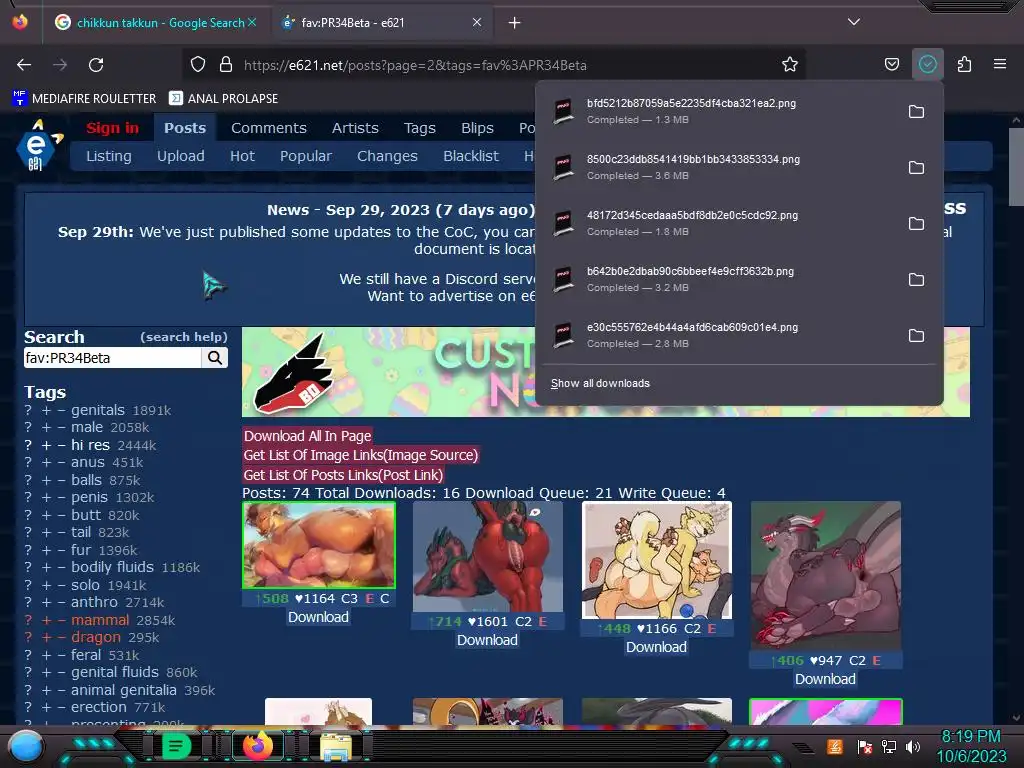Close the chikkun takkun Google Search tab

pos(251,23)
